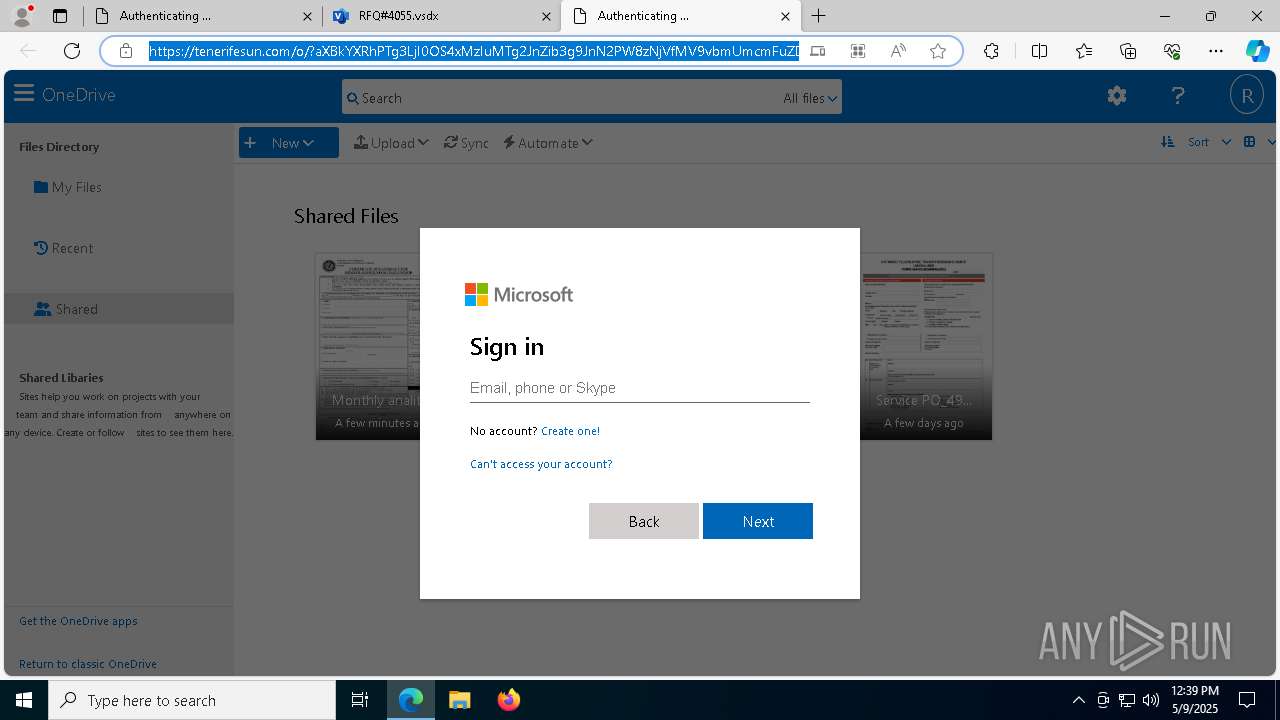Select Recent in Files Directory

(x=63, y=248)
